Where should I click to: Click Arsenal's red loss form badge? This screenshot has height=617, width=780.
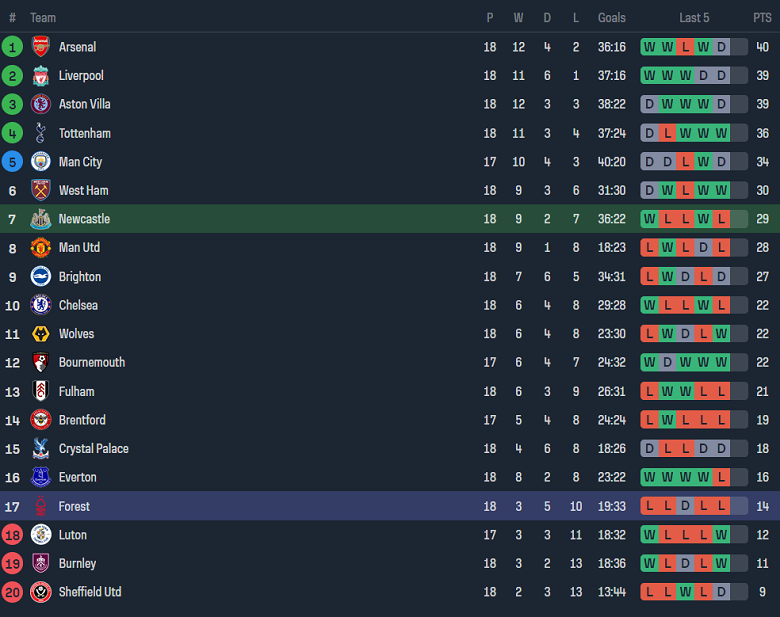[685, 47]
